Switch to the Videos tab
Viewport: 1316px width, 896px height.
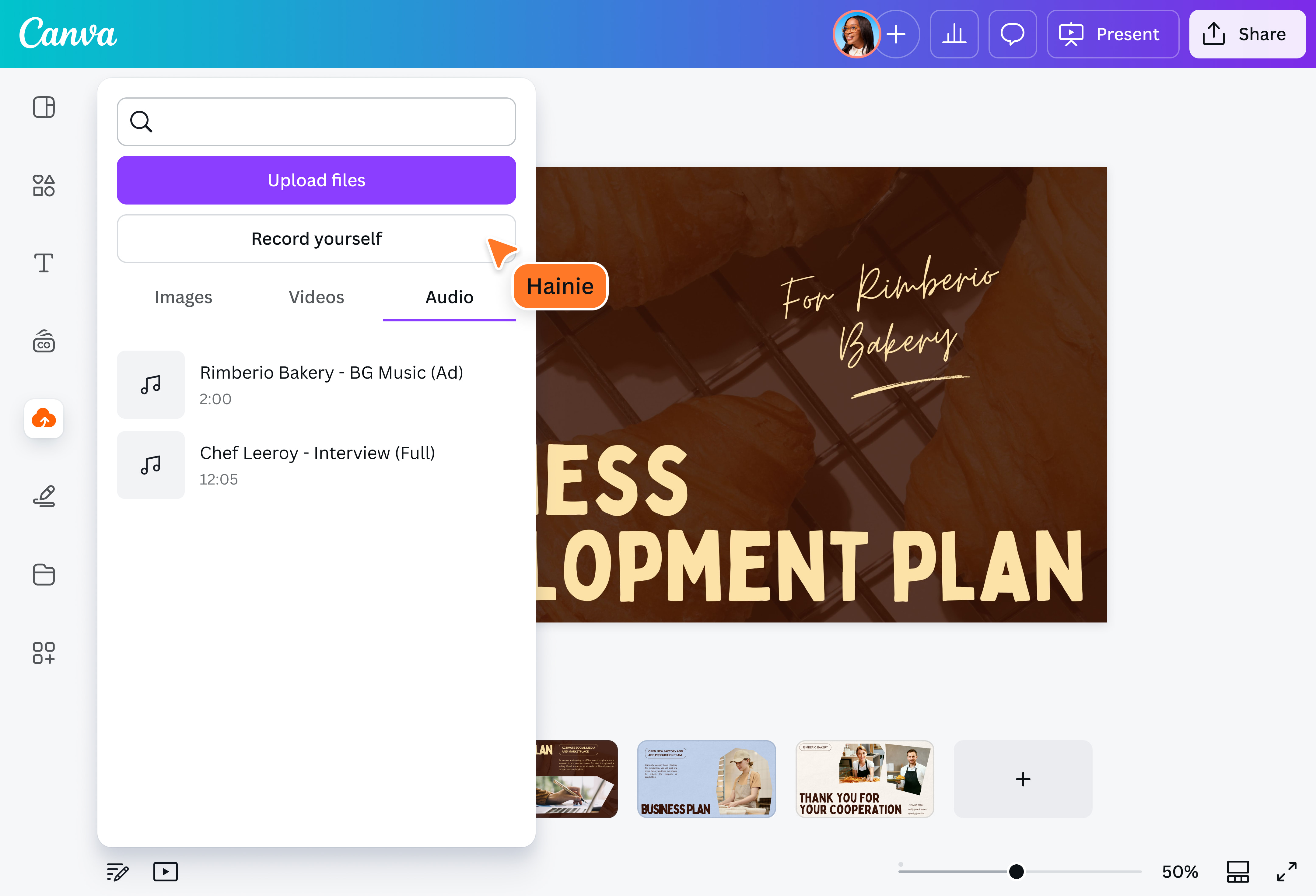pos(316,297)
